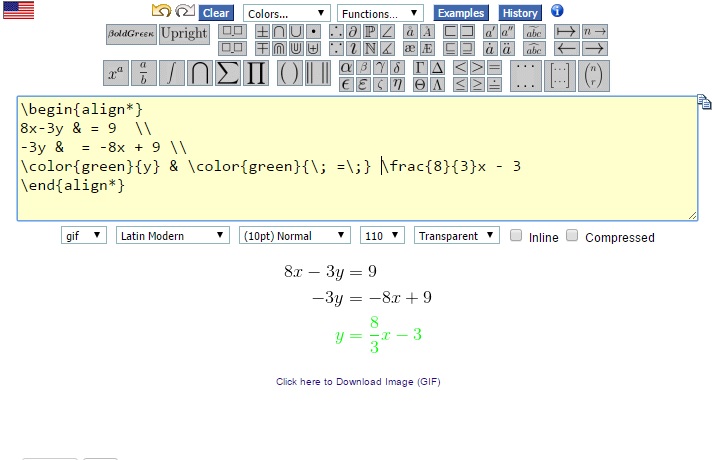
Task: Insert blackboard bold N symbol
Action: (370, 48)
